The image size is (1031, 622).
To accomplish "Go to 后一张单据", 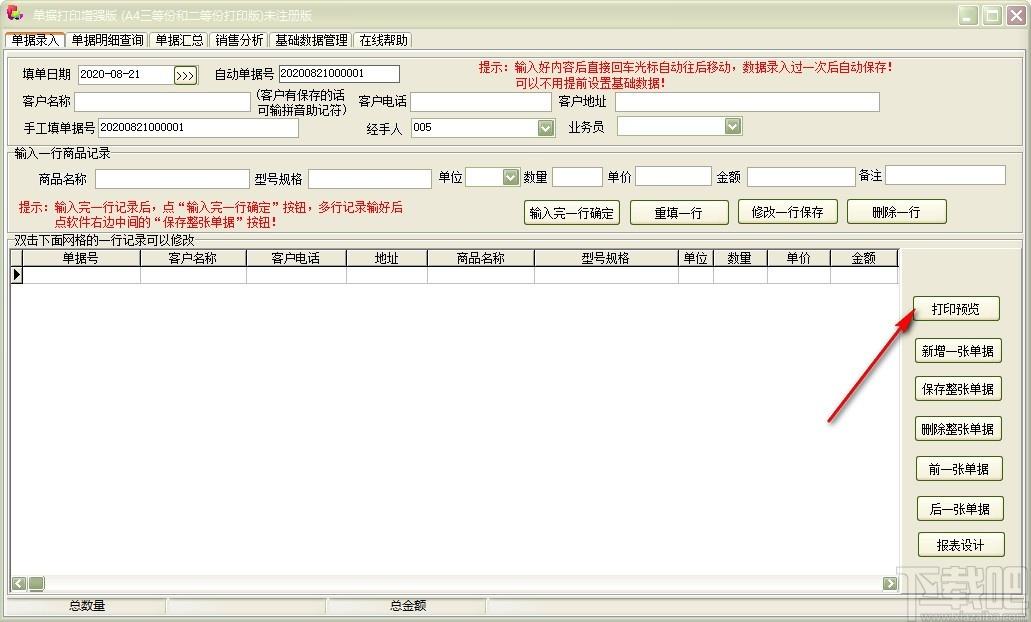I will coord(960,509).
